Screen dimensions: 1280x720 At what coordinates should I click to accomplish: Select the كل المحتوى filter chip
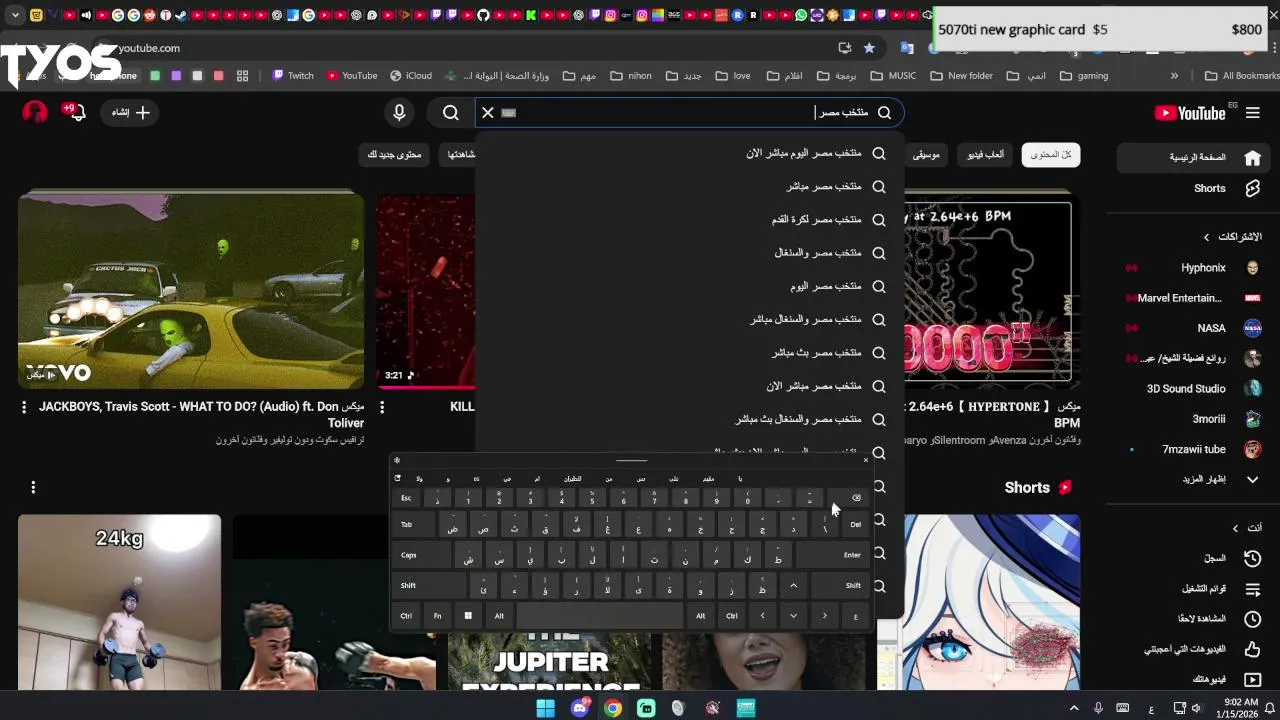point(1050,154)
